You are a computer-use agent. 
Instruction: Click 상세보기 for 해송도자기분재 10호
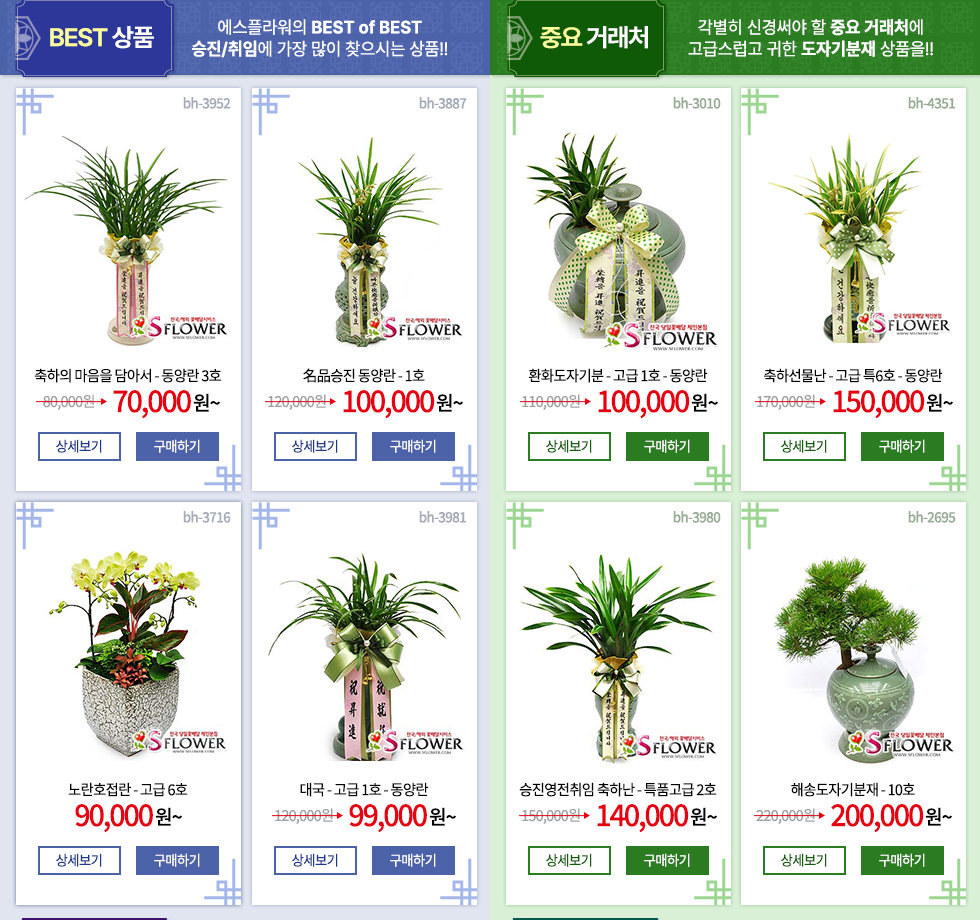(x=804, y=860)
